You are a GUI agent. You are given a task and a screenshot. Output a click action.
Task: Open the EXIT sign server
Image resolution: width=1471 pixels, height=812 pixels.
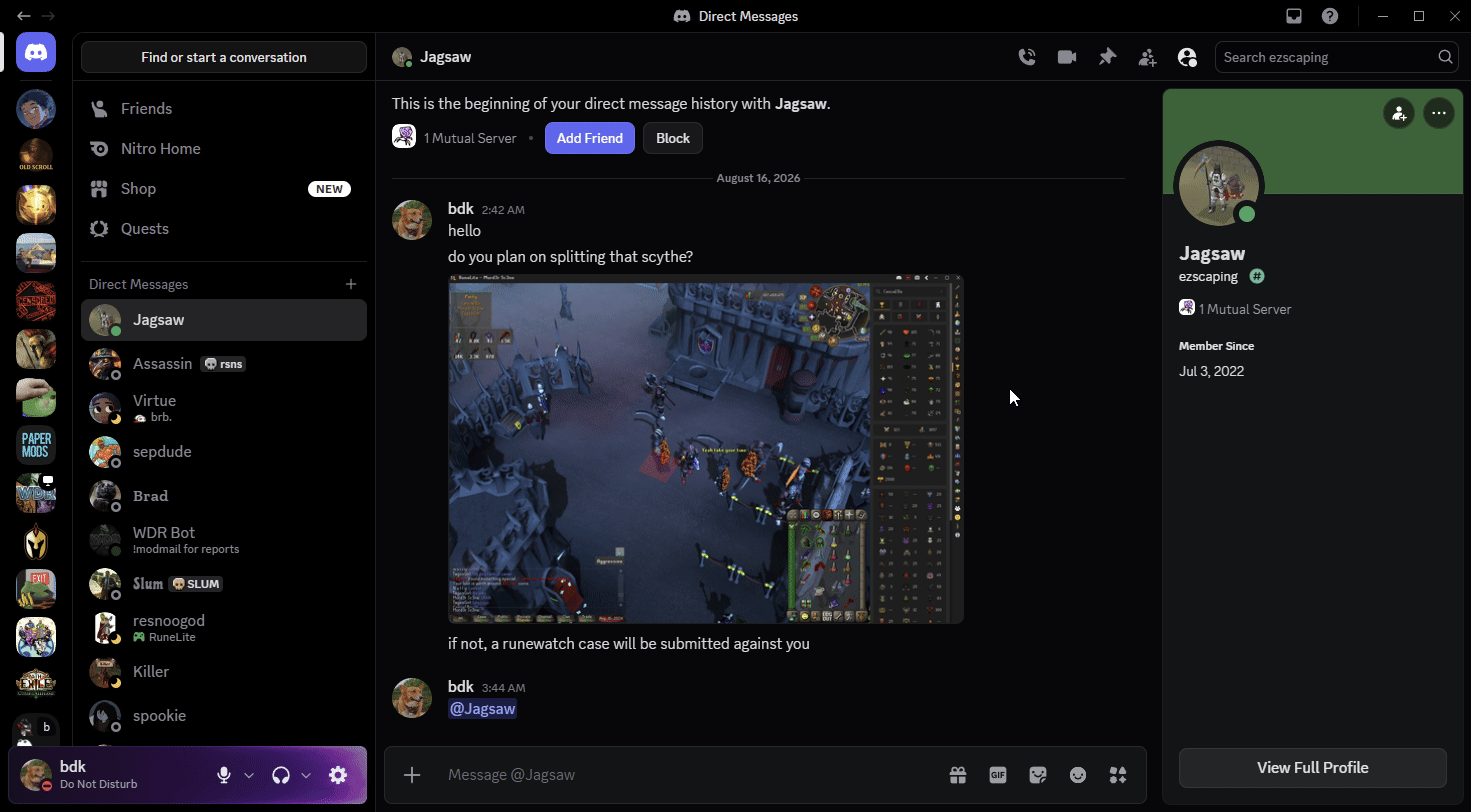pyautogui.click(x=36, y=589)
